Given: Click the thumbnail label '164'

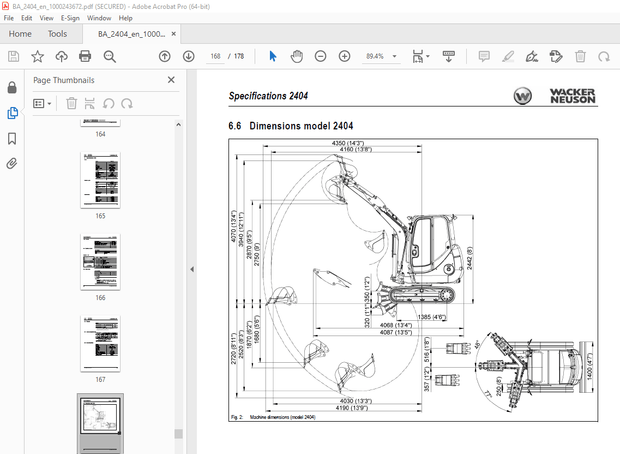Looking at the screenshot, I should pyautogui.click(x=100, y=134).
